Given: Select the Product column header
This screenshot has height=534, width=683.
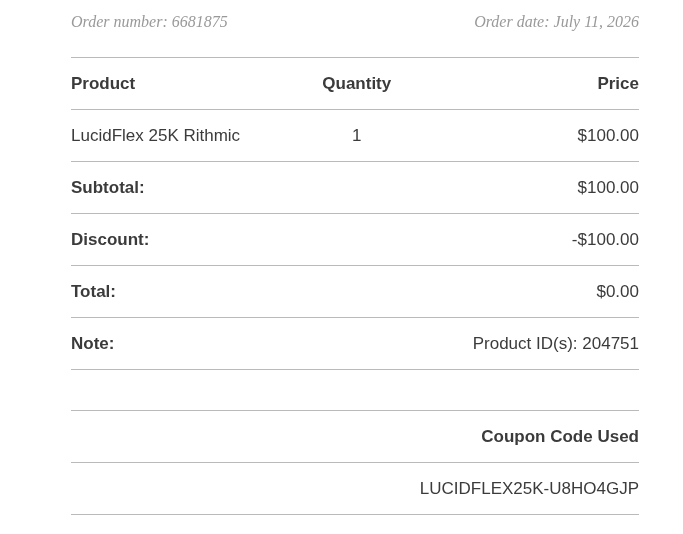Looking at the screenshot, I should 103,83.
